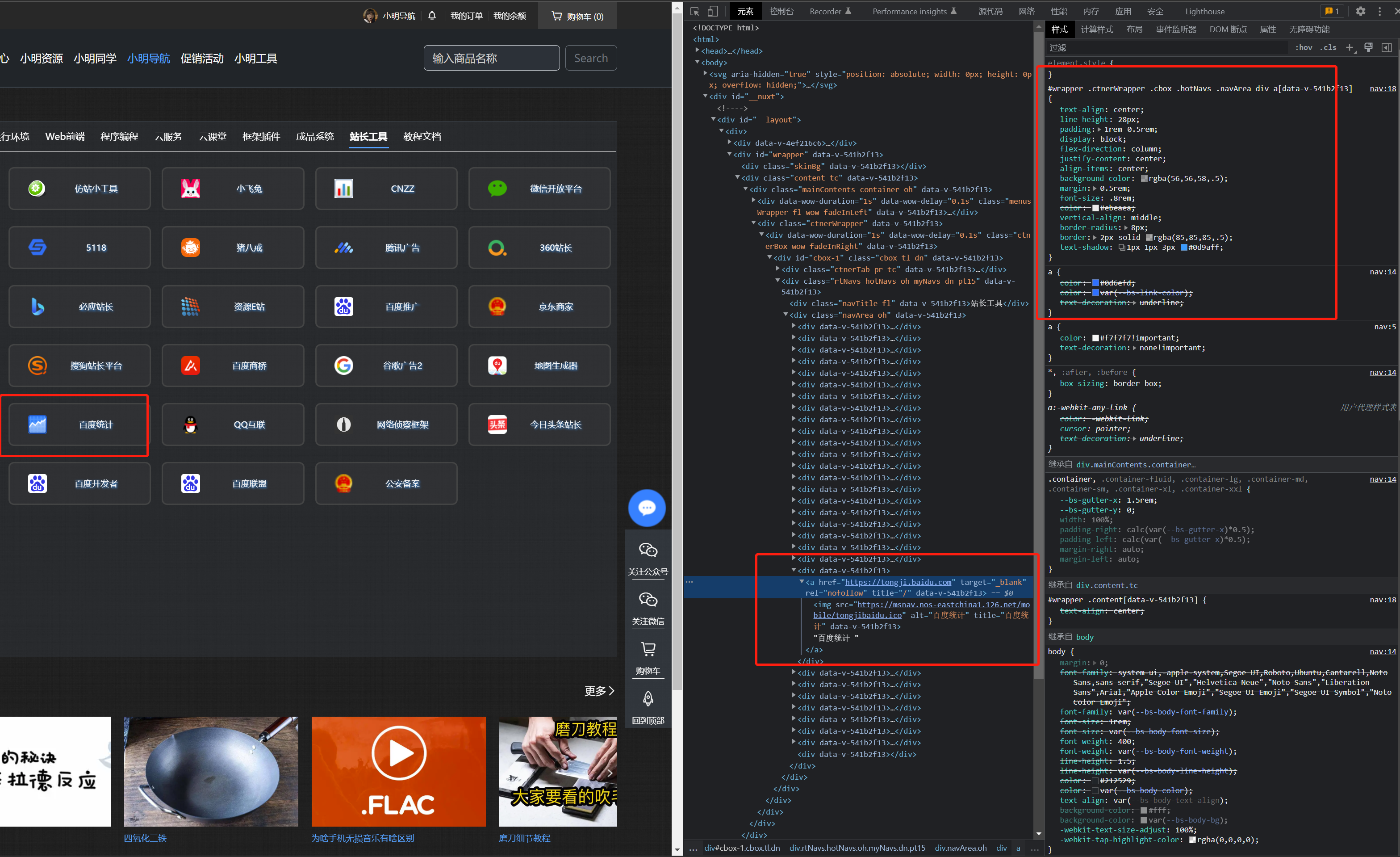Click the Search button

pyautogui.click(x=591, y=58)
